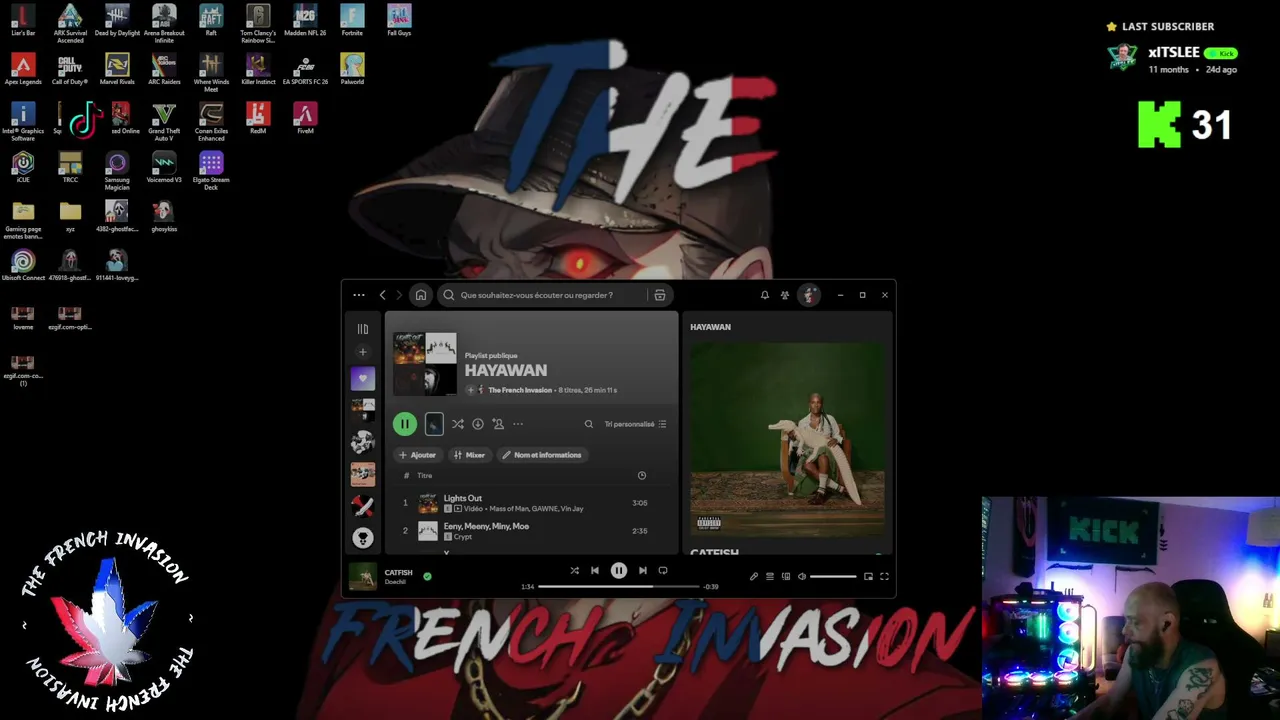Select the xyz folder on desktop
The height and width of the screenshot is (720, 1280).
point(70,217)
